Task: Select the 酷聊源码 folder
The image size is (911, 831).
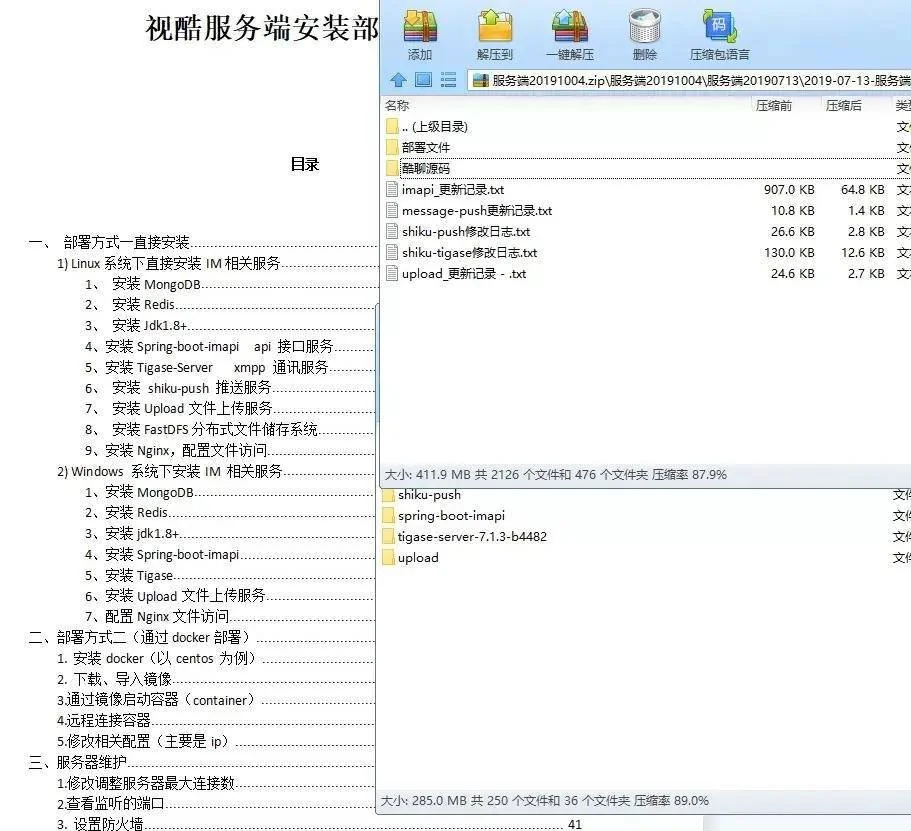Action: (426, 169)
